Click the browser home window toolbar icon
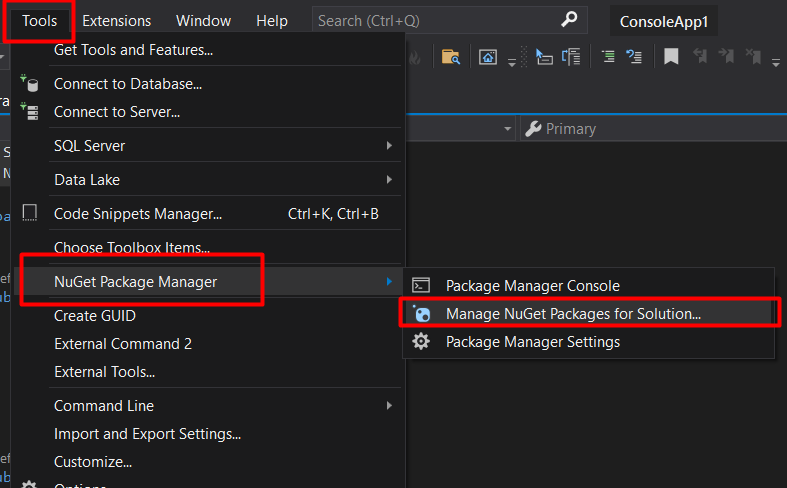Viewport: 787px width, 488px height. coord(488,57)
